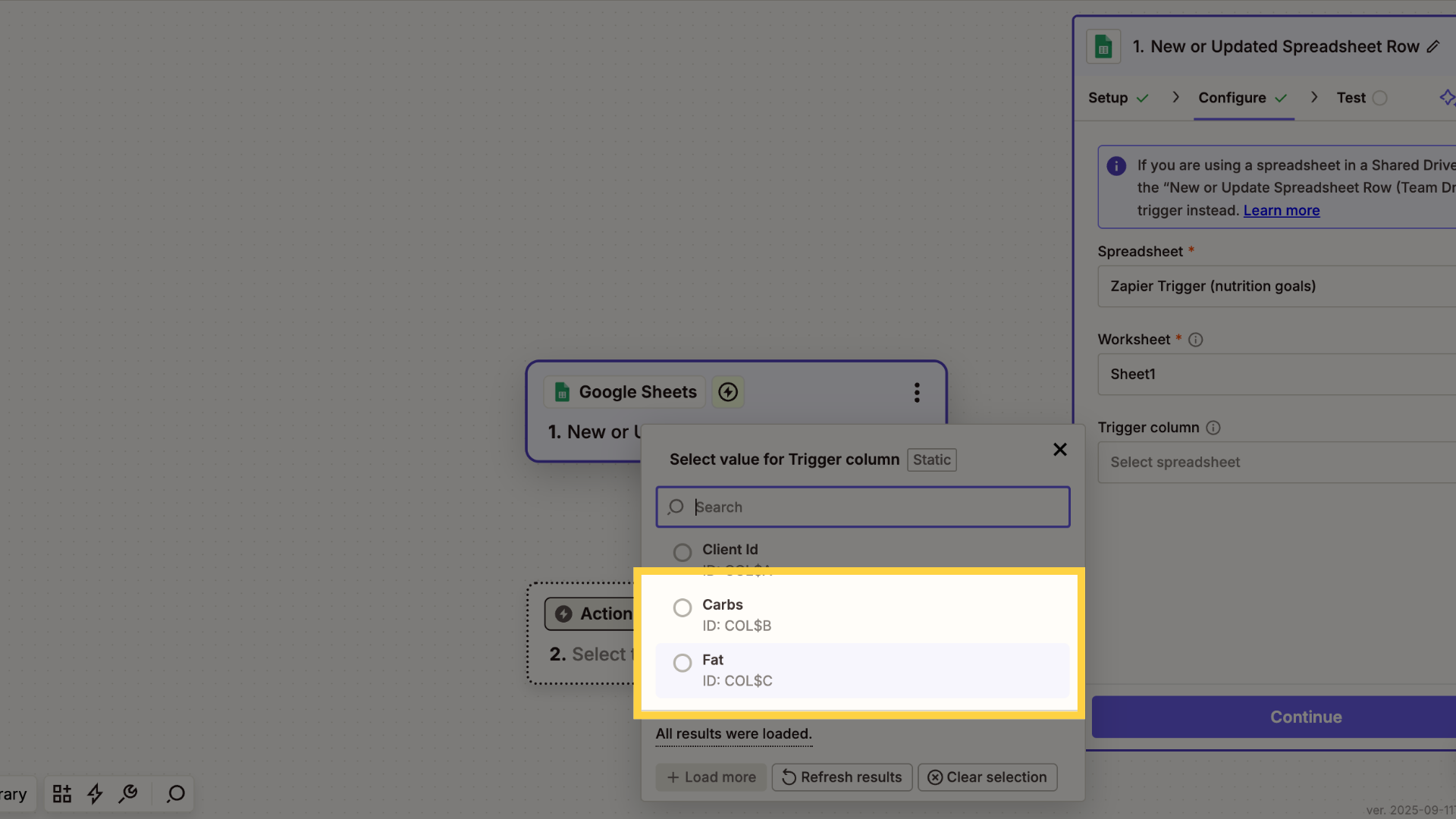Open the Learn more link

click(1282, 211)
